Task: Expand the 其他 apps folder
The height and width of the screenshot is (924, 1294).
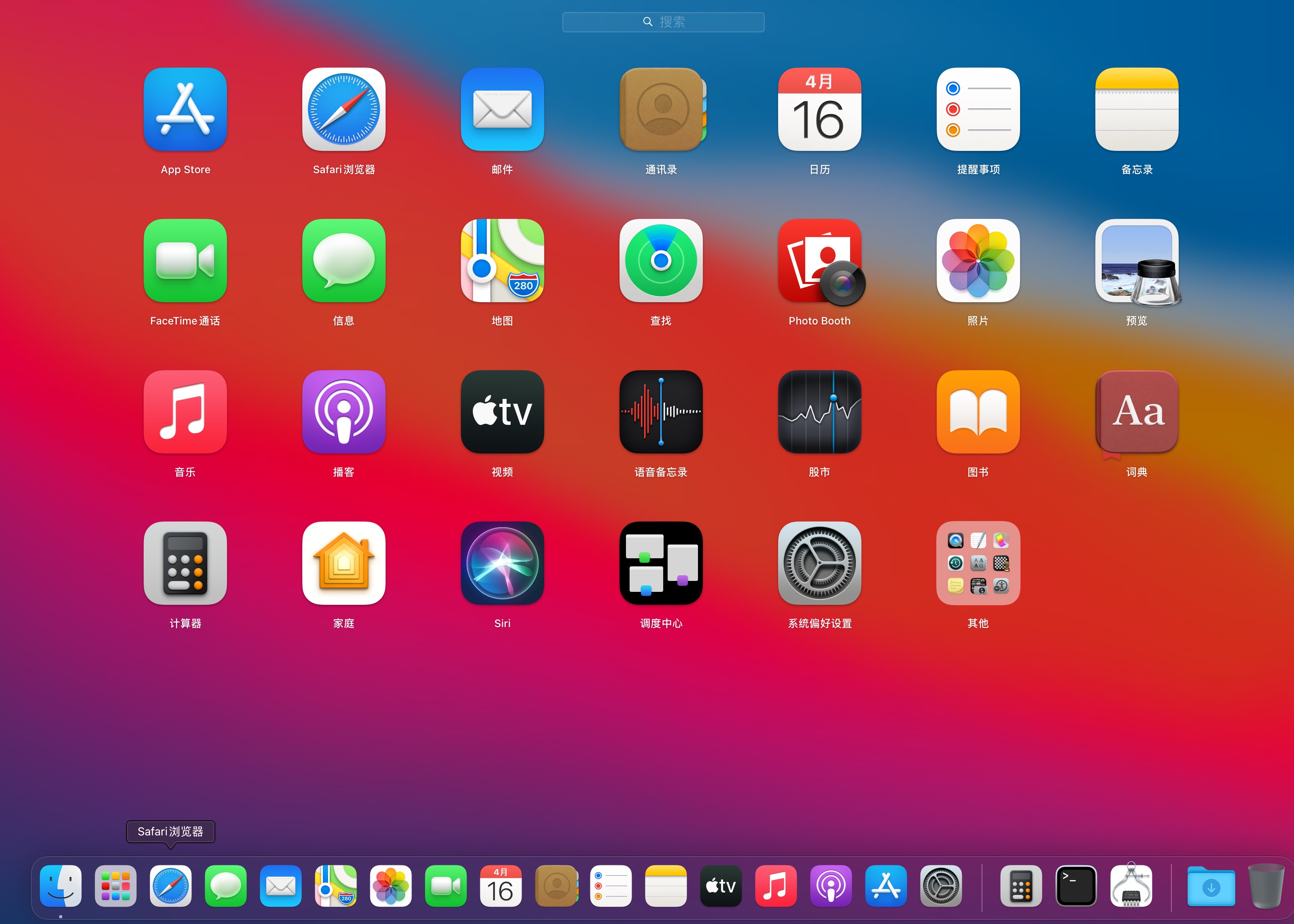Action: point(978,563)
